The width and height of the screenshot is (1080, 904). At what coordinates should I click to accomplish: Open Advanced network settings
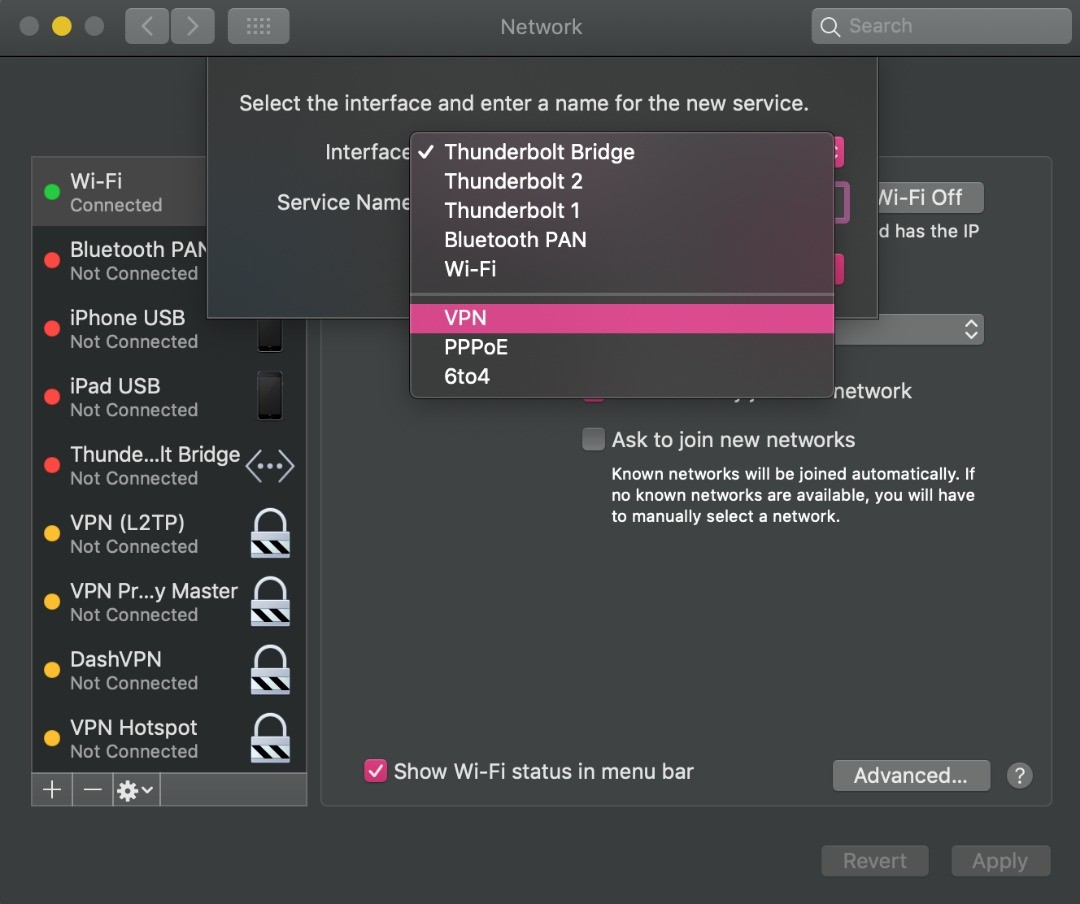click(910, 775)
